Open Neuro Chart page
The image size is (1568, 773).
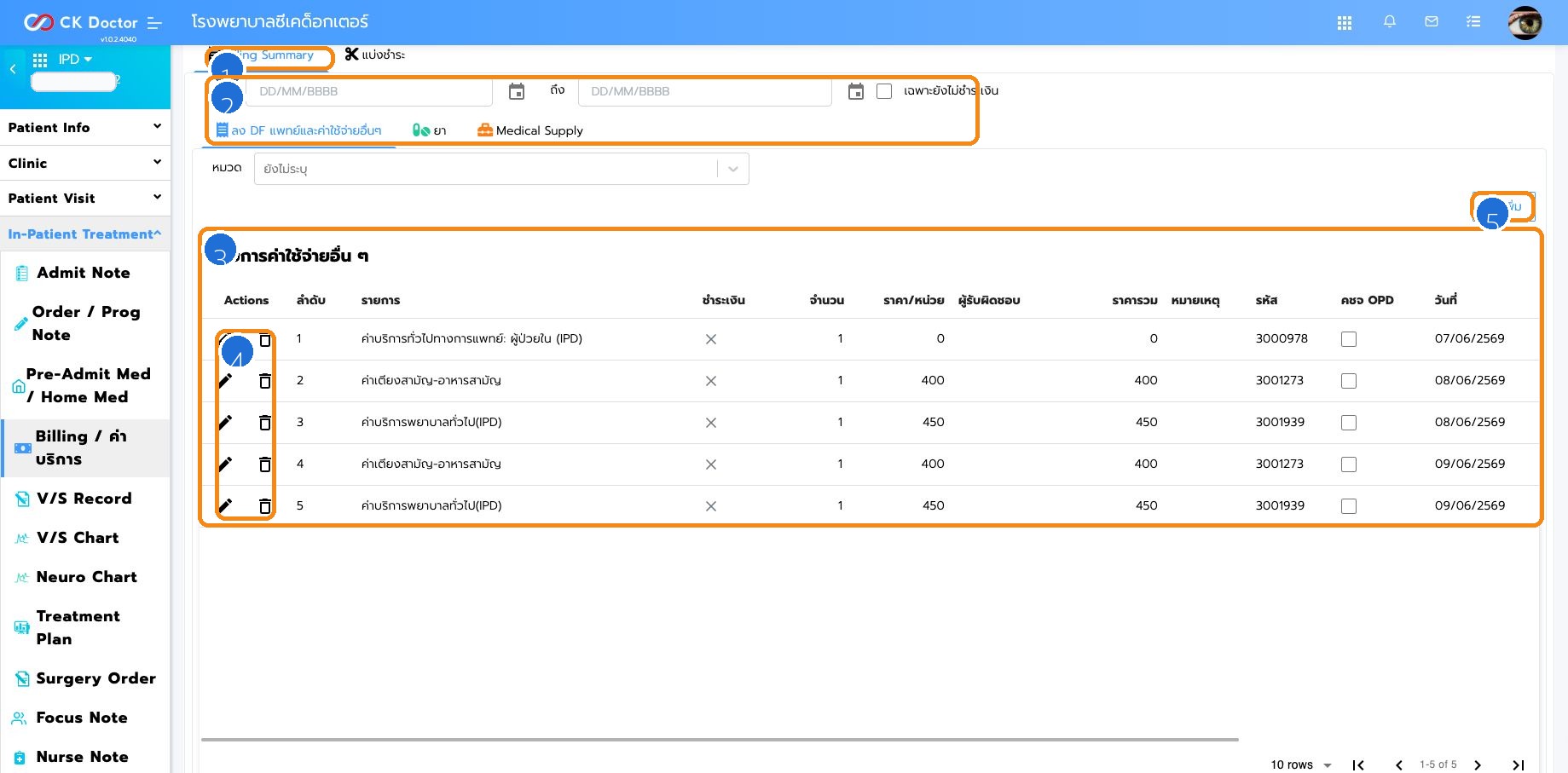coord(85,577)
